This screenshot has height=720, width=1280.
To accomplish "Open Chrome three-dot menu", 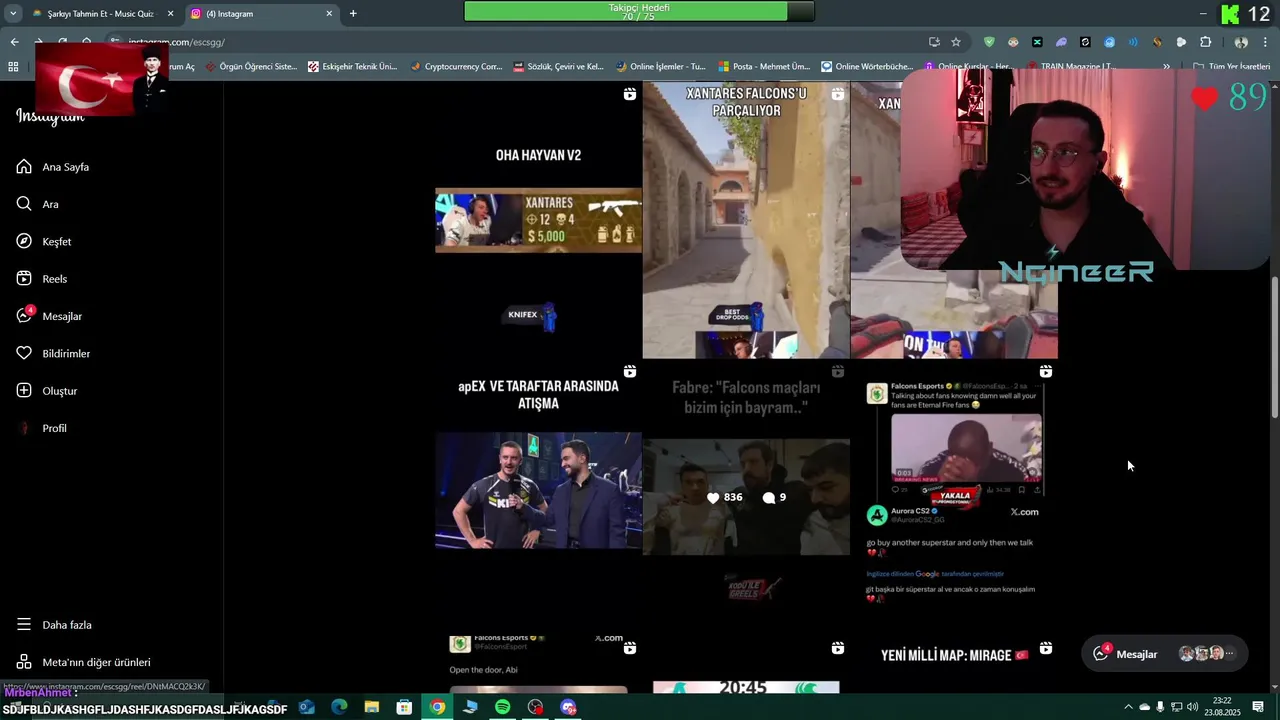I will (x=1266, y=42).
